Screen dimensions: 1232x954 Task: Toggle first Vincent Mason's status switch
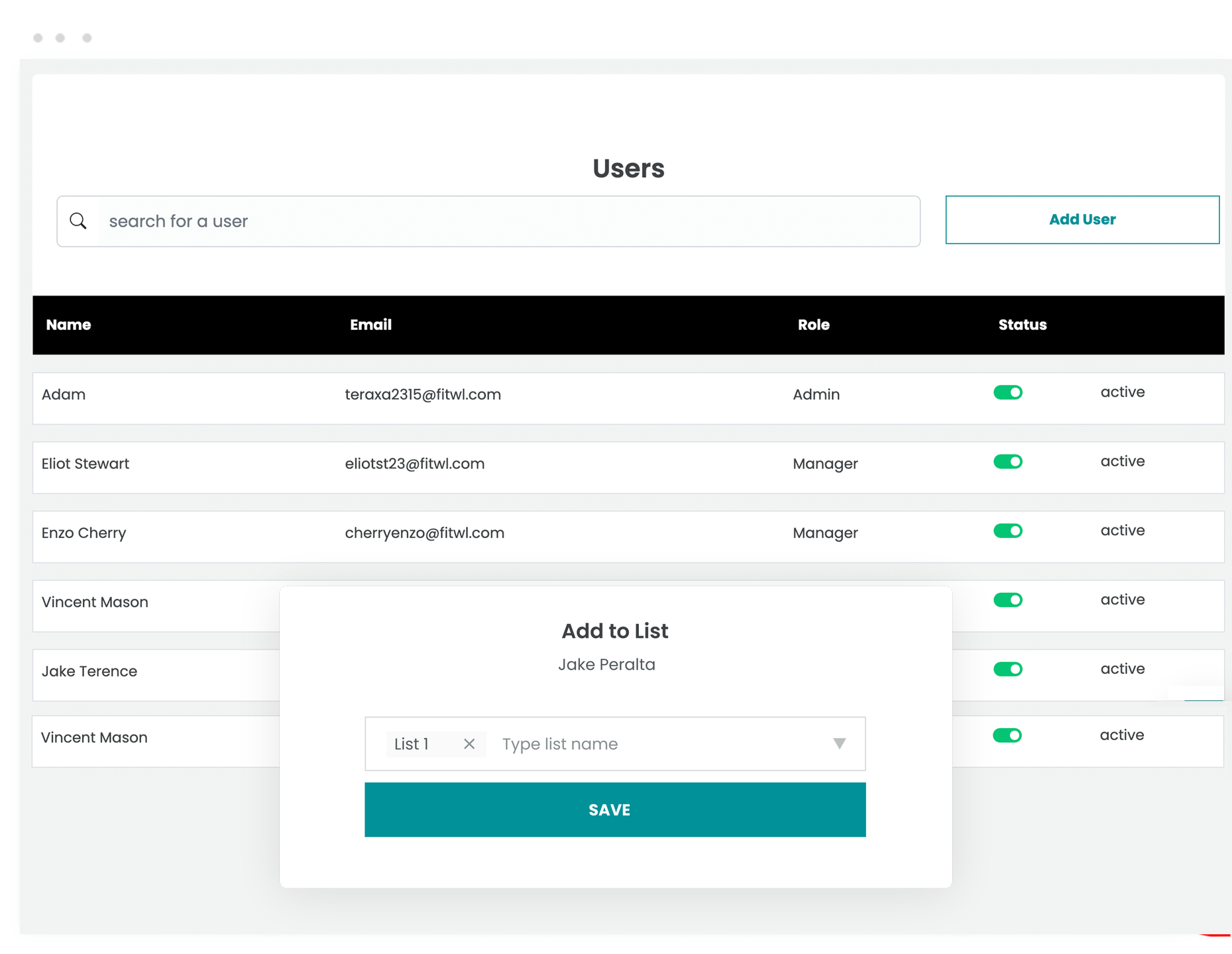[x=1007, y=600]
